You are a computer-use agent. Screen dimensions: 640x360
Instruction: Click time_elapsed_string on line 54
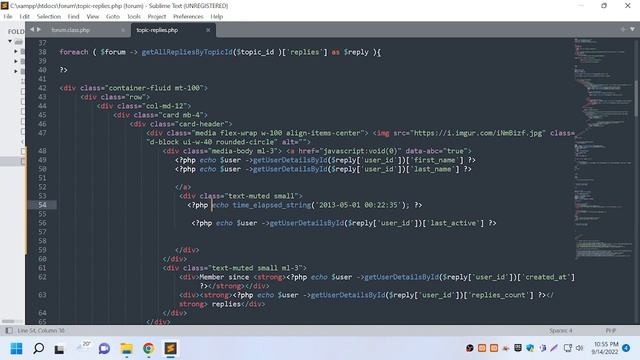(272, 205)
